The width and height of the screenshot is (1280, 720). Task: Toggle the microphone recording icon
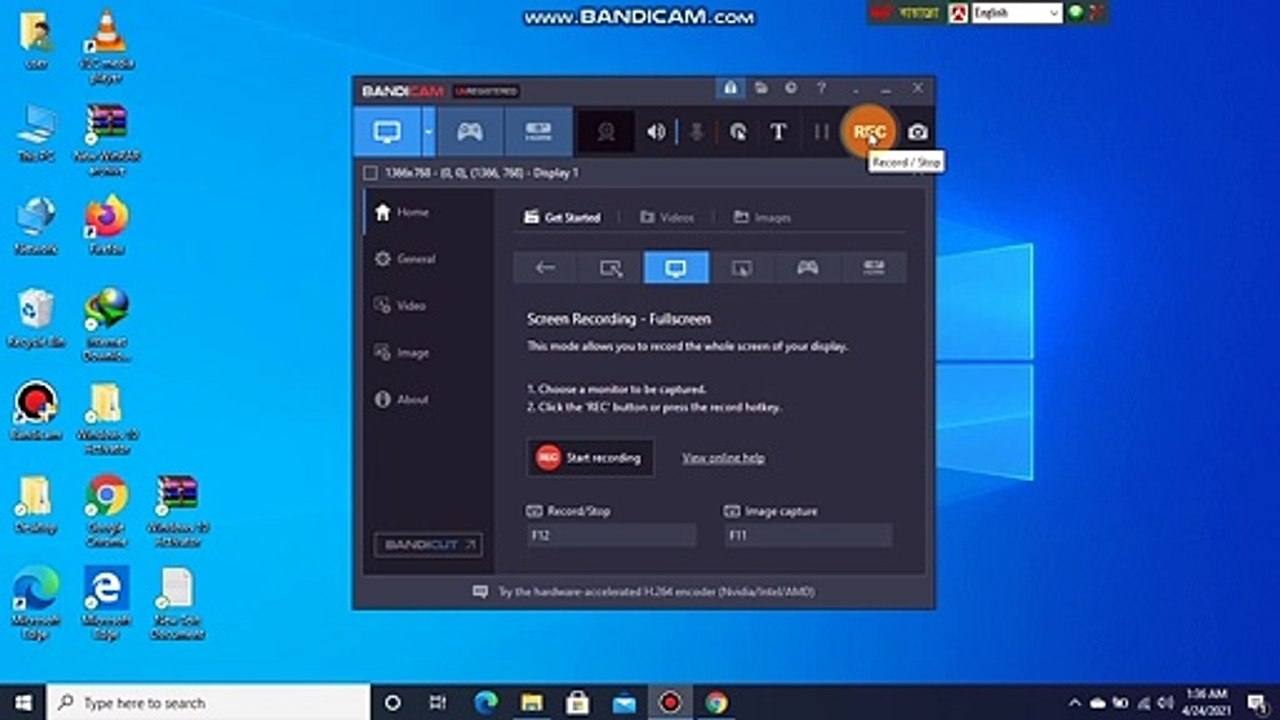(697, 132)
